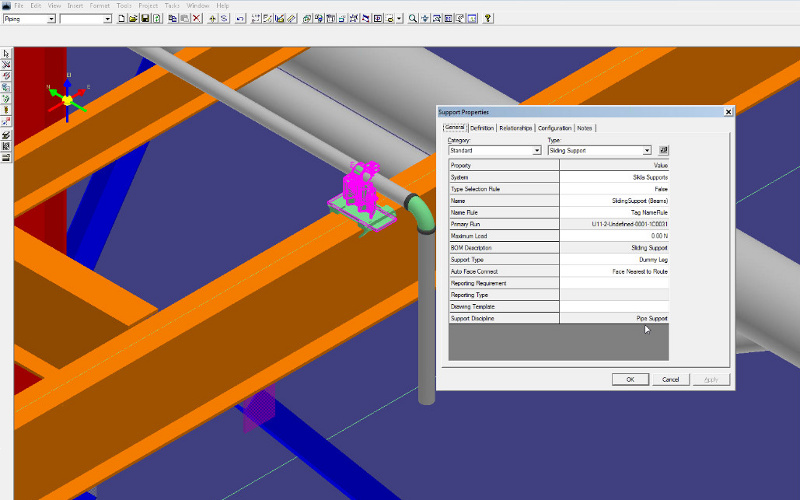Click the OK button
The image size is (800, 500).
[x=631, y=380]
